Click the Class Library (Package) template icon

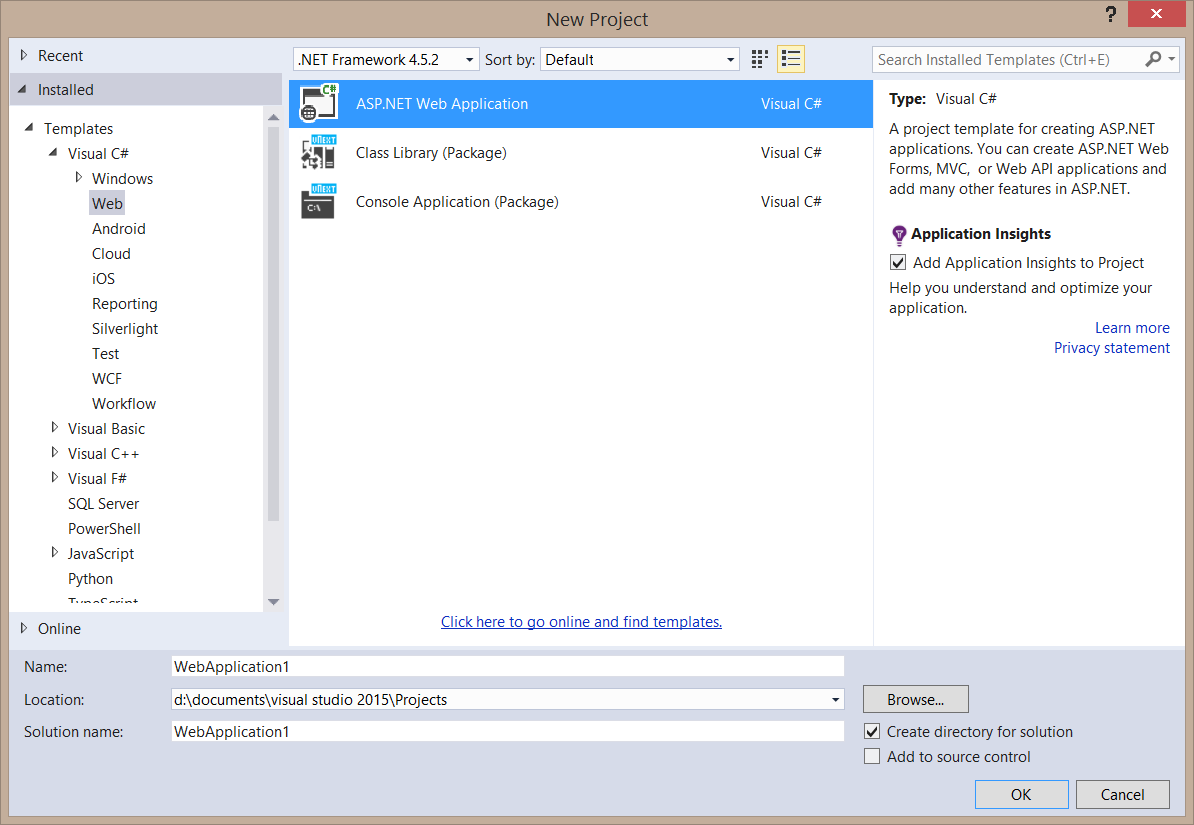point(318,152)
